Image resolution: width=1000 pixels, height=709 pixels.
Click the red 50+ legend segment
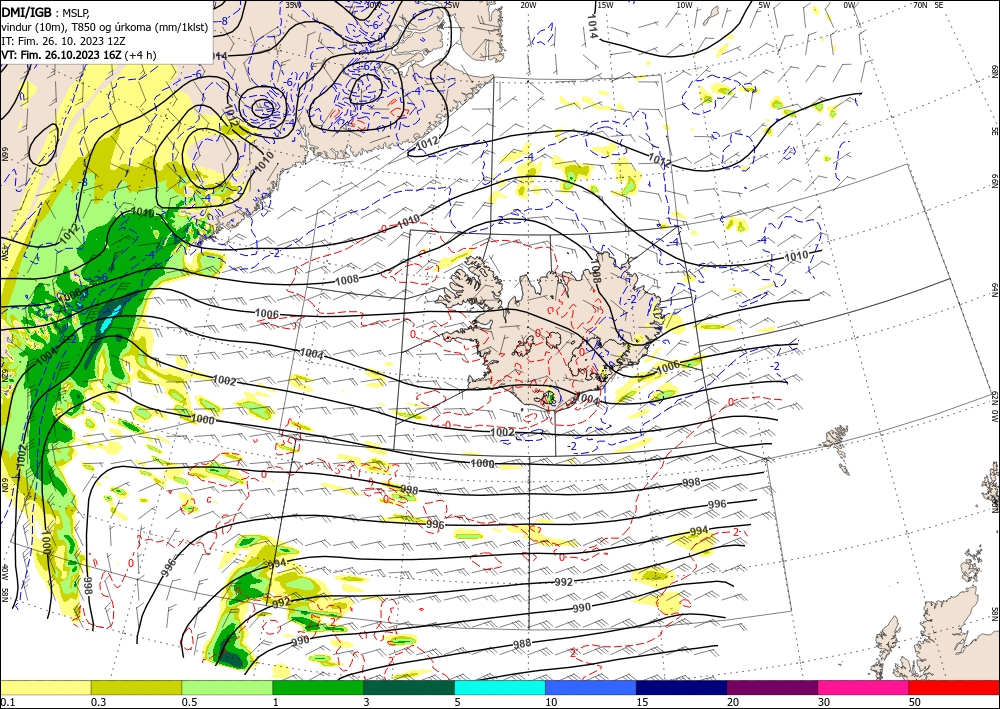[x=954, y=687]
